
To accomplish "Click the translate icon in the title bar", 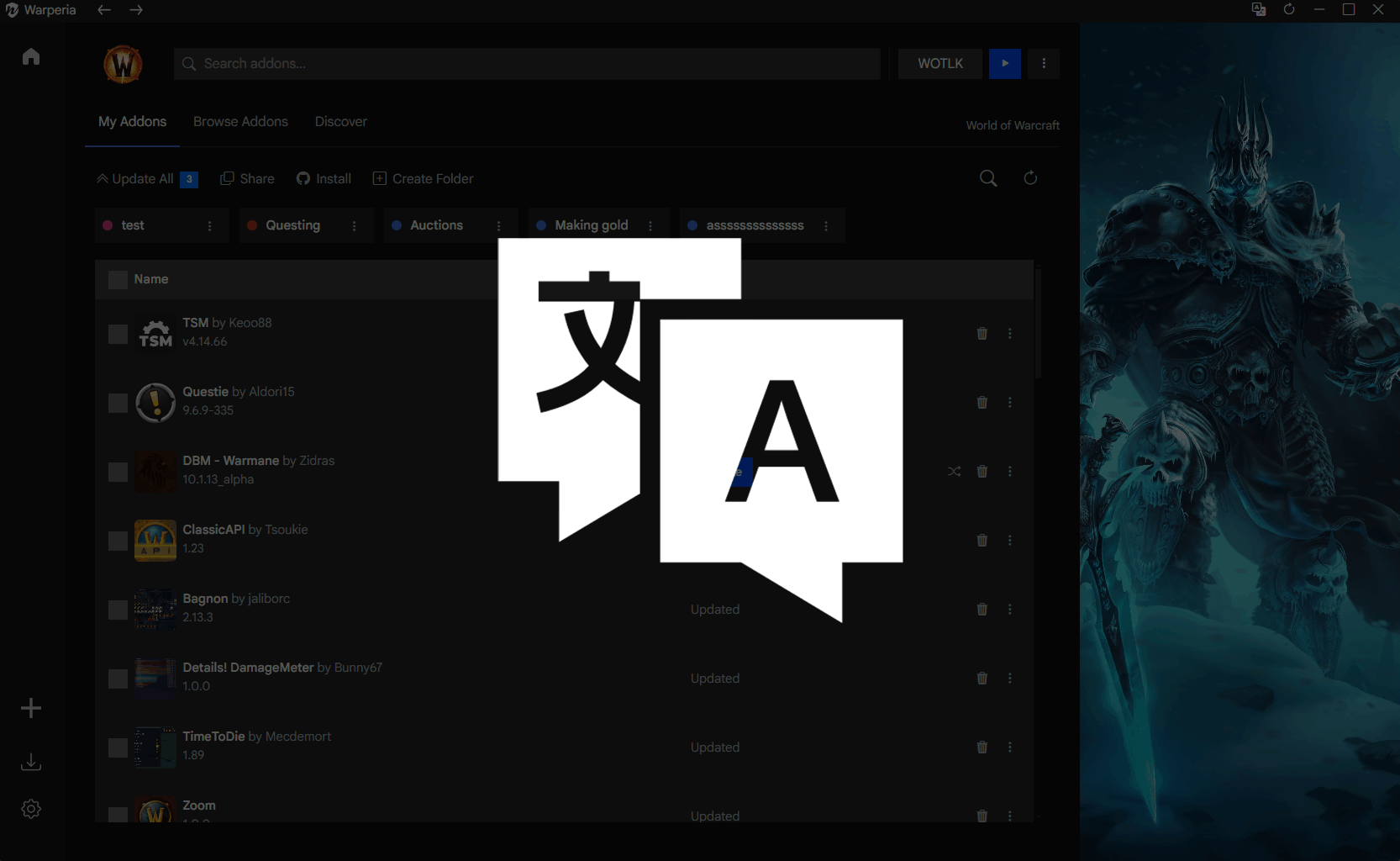I will [x=1259, y=9].
